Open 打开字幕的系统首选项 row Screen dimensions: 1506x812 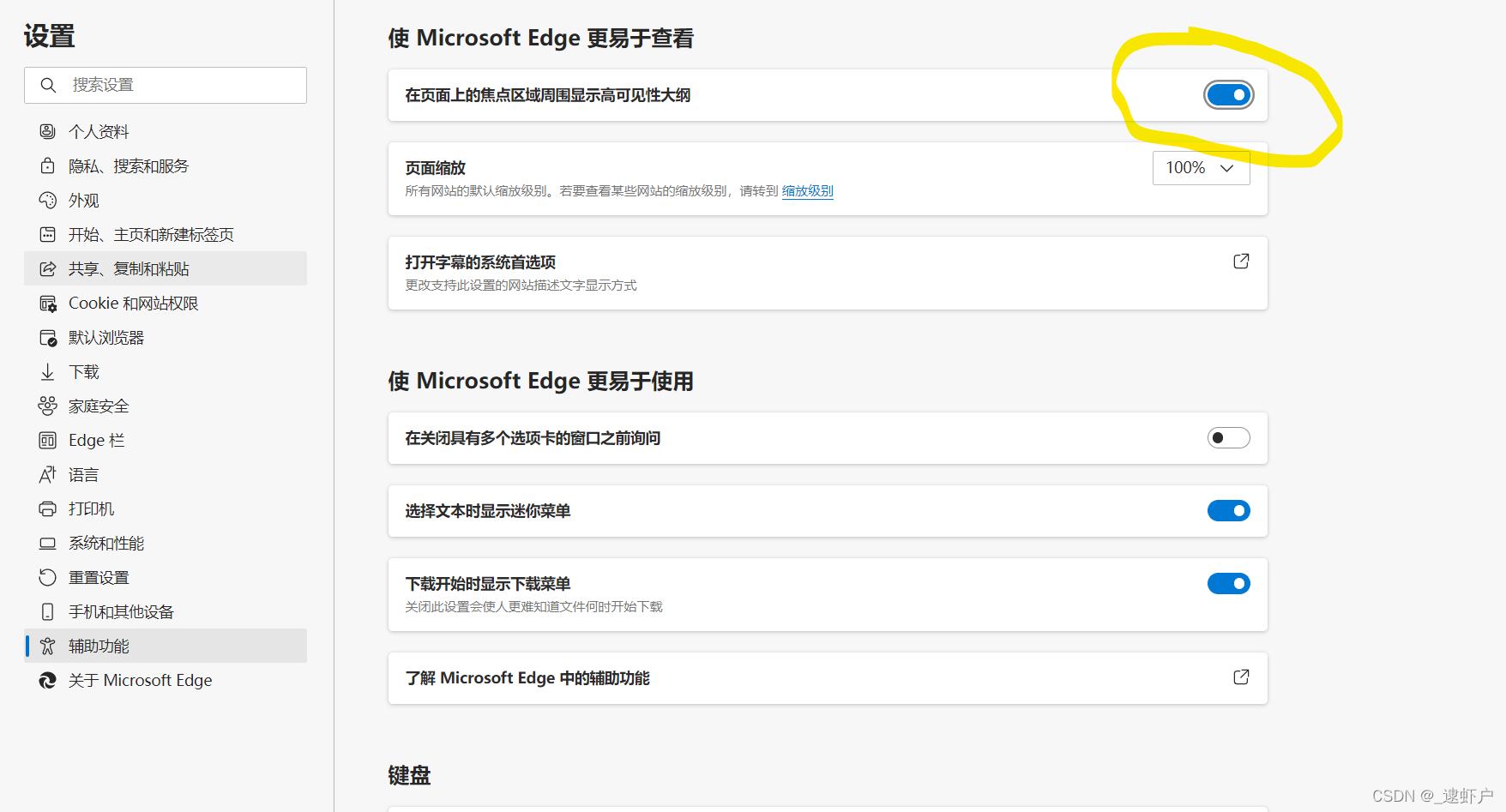[x=828, y=274]
